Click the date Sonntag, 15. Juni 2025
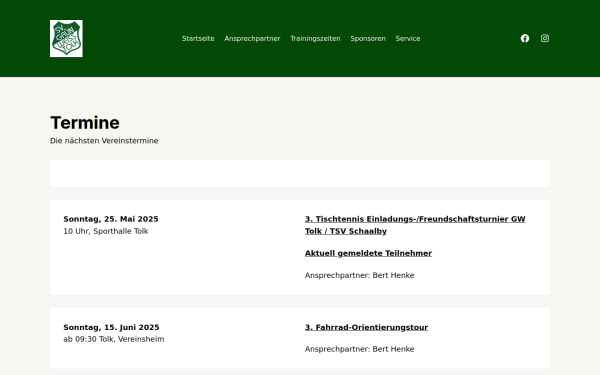Screen dimensions: 600x375 [x=111, y=328]
